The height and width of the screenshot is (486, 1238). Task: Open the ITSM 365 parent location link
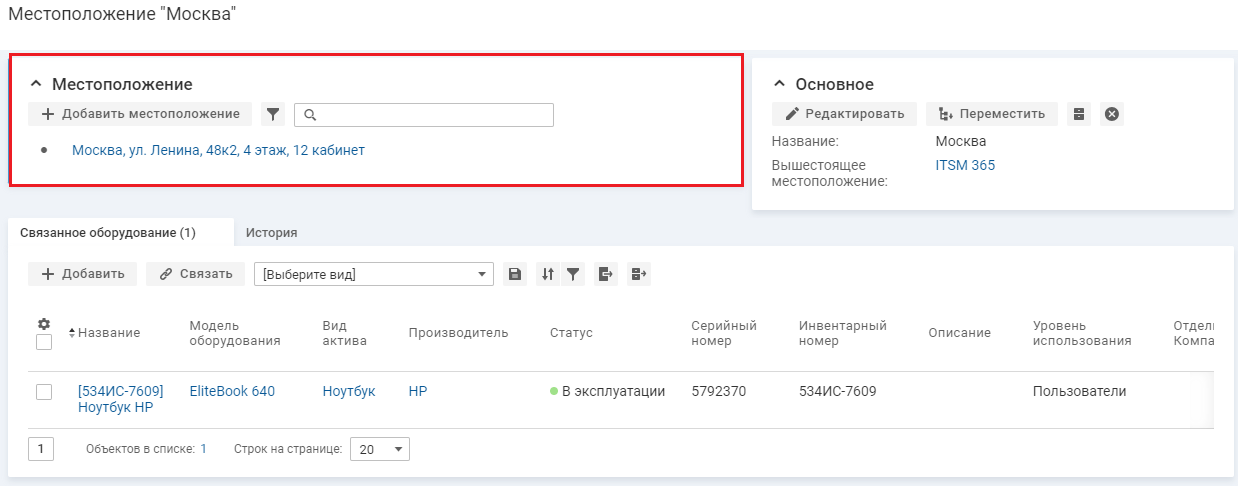pyautogui.click(x=965, y=166)
